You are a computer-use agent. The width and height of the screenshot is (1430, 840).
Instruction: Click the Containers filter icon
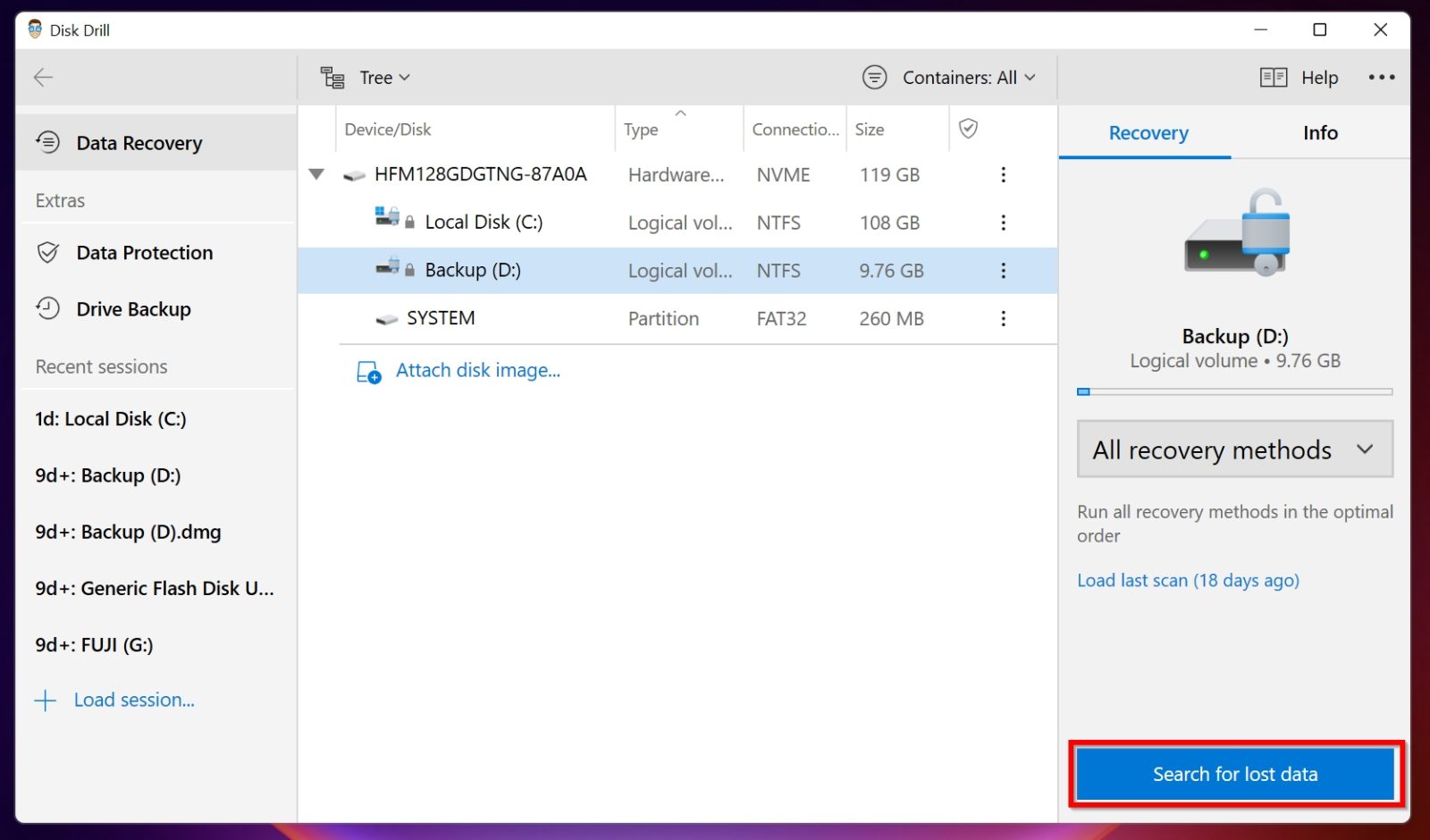click(874, 77)
